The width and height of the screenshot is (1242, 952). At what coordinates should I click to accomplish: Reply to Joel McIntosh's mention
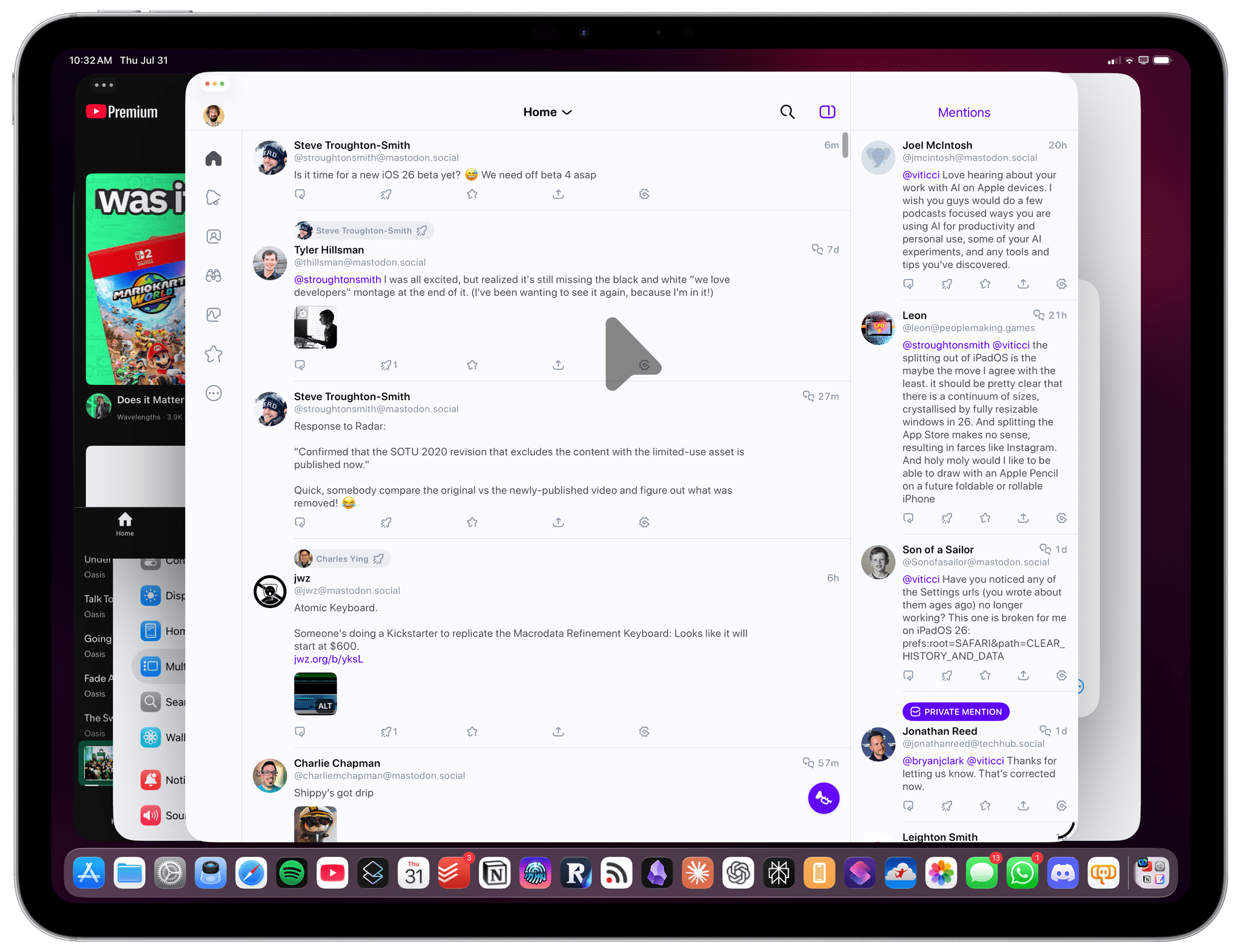[x=908, y=284]
